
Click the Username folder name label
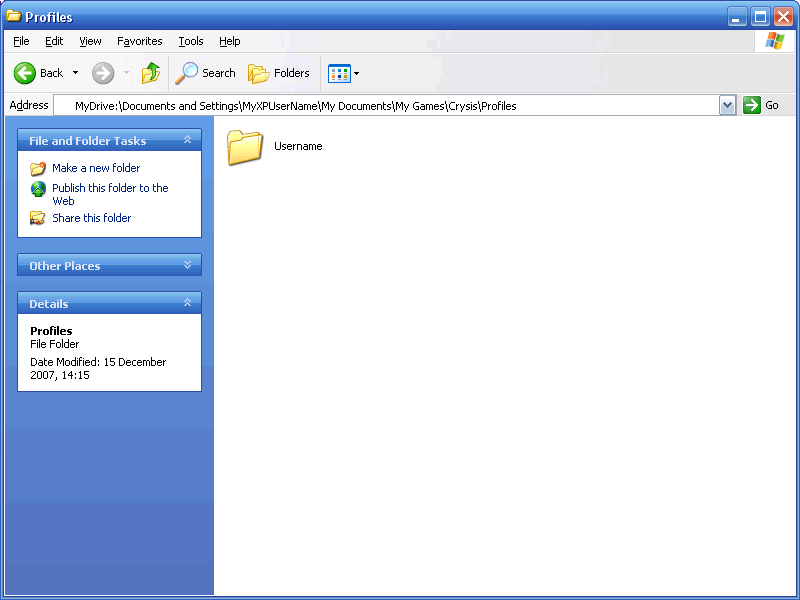[298, 146]
